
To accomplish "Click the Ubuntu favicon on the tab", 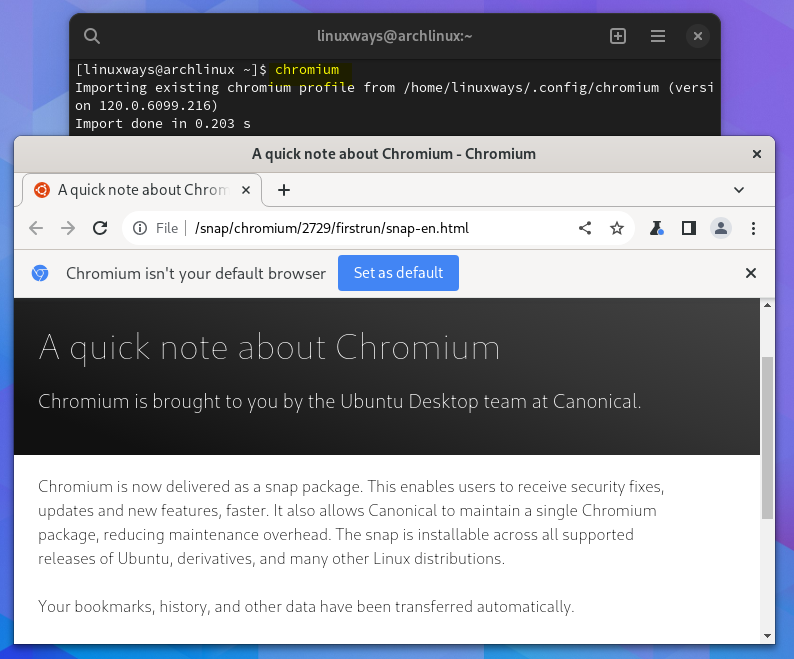I will [x=42, y=190].
